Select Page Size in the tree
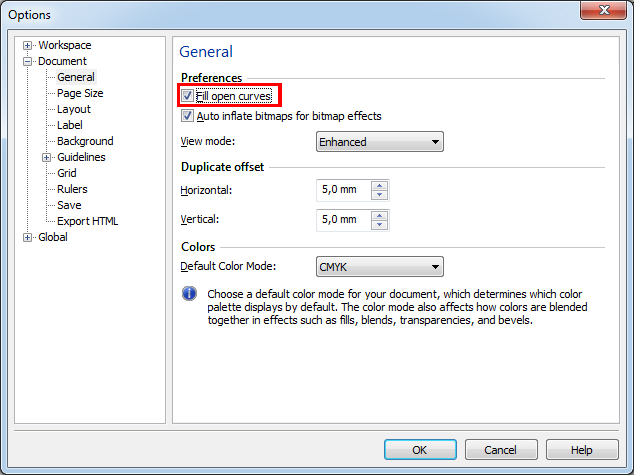 80,93
